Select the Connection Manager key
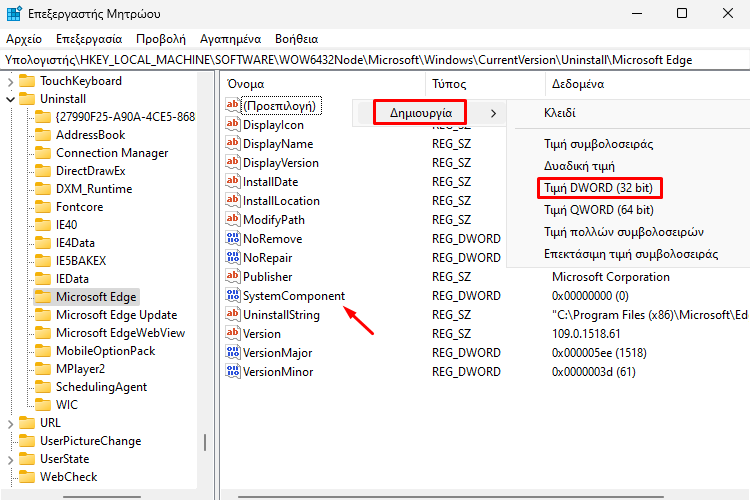 click(112, 153)
